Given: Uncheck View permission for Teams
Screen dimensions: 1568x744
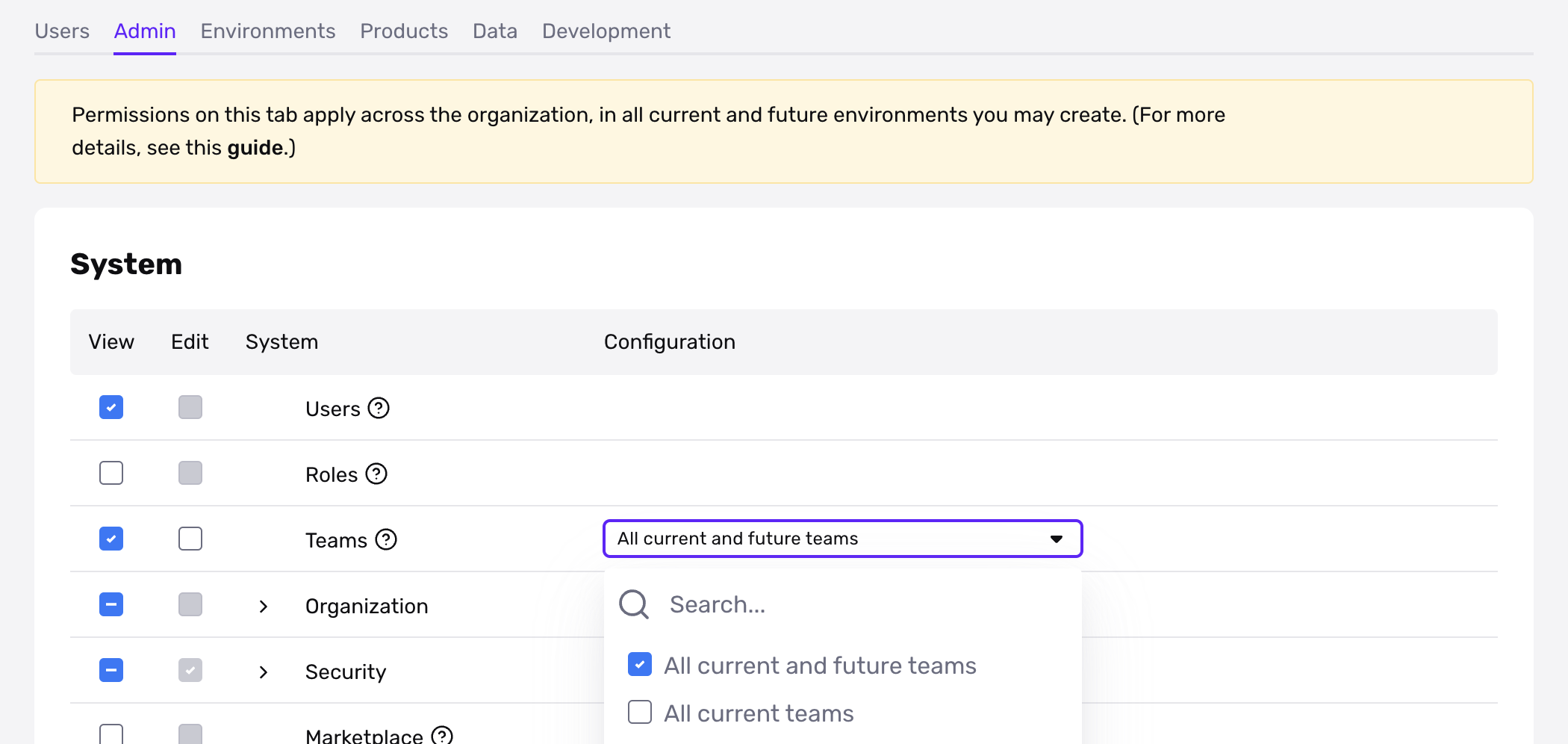Looking at the screenshot, I should (x=111, y=539).
